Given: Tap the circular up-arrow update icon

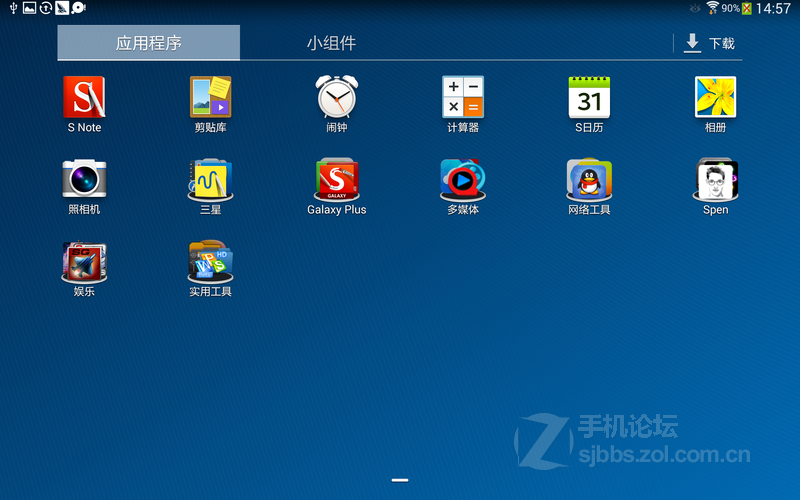Looking at the screenshot, I should (x=45, y=8).
